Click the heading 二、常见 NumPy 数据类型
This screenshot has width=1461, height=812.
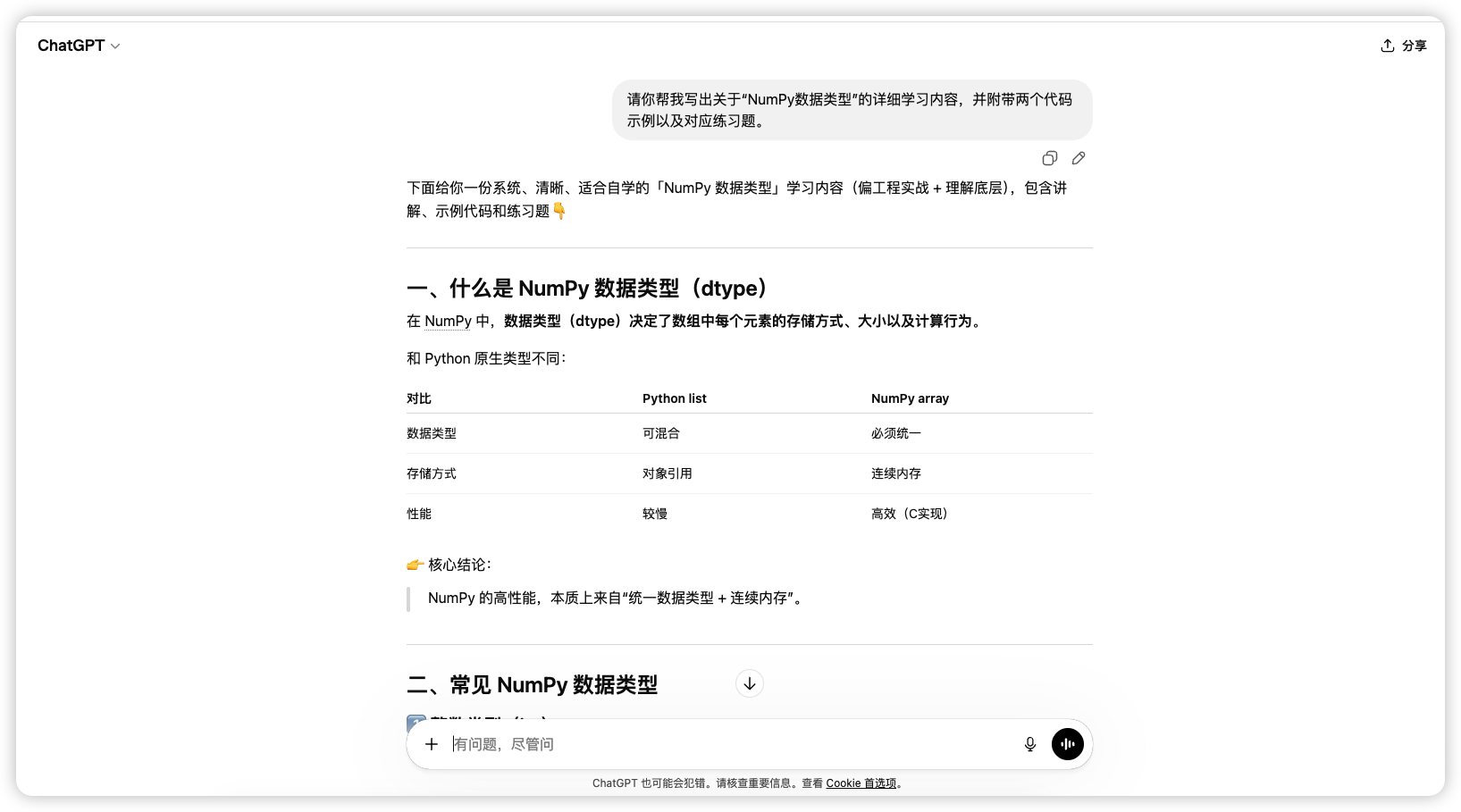point(533,684)
